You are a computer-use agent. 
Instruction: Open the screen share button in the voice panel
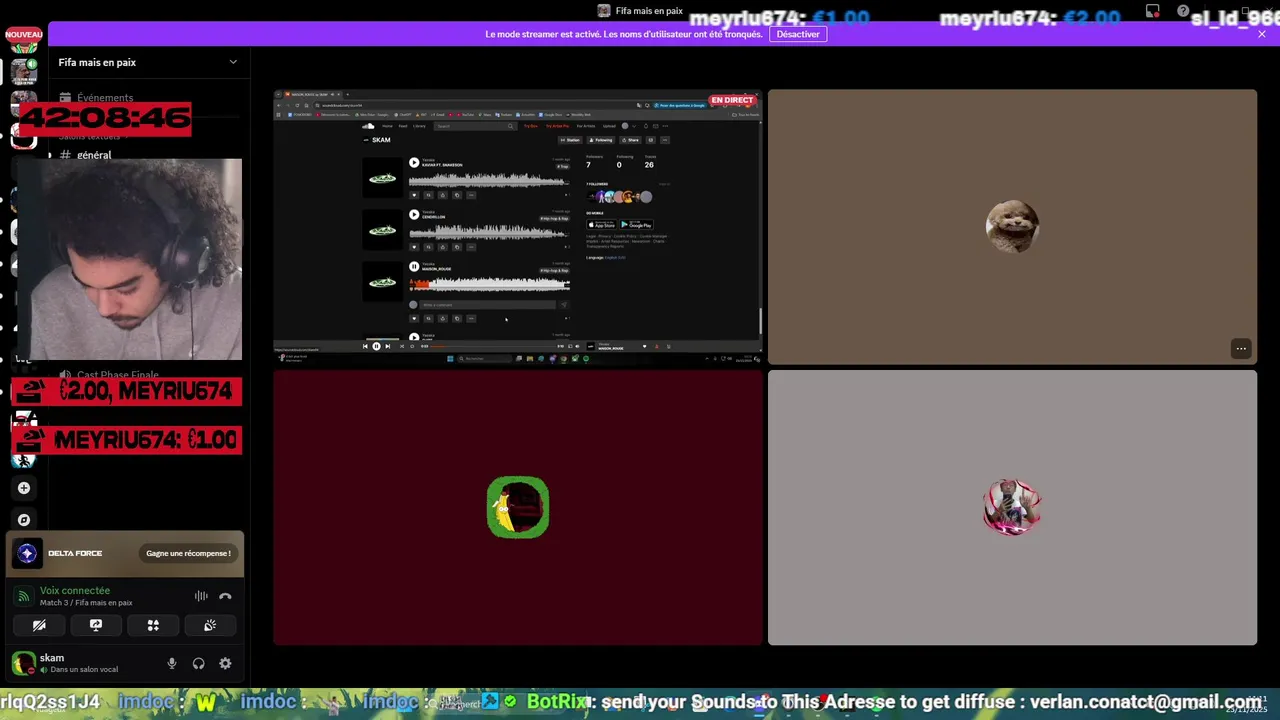96,625
